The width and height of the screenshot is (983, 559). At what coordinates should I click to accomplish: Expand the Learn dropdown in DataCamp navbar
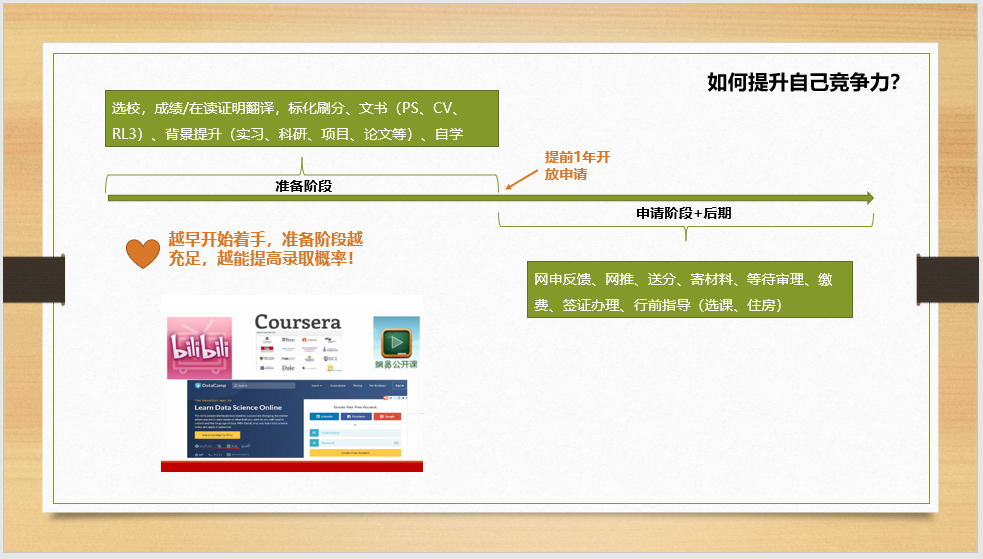tap(316, 385)
